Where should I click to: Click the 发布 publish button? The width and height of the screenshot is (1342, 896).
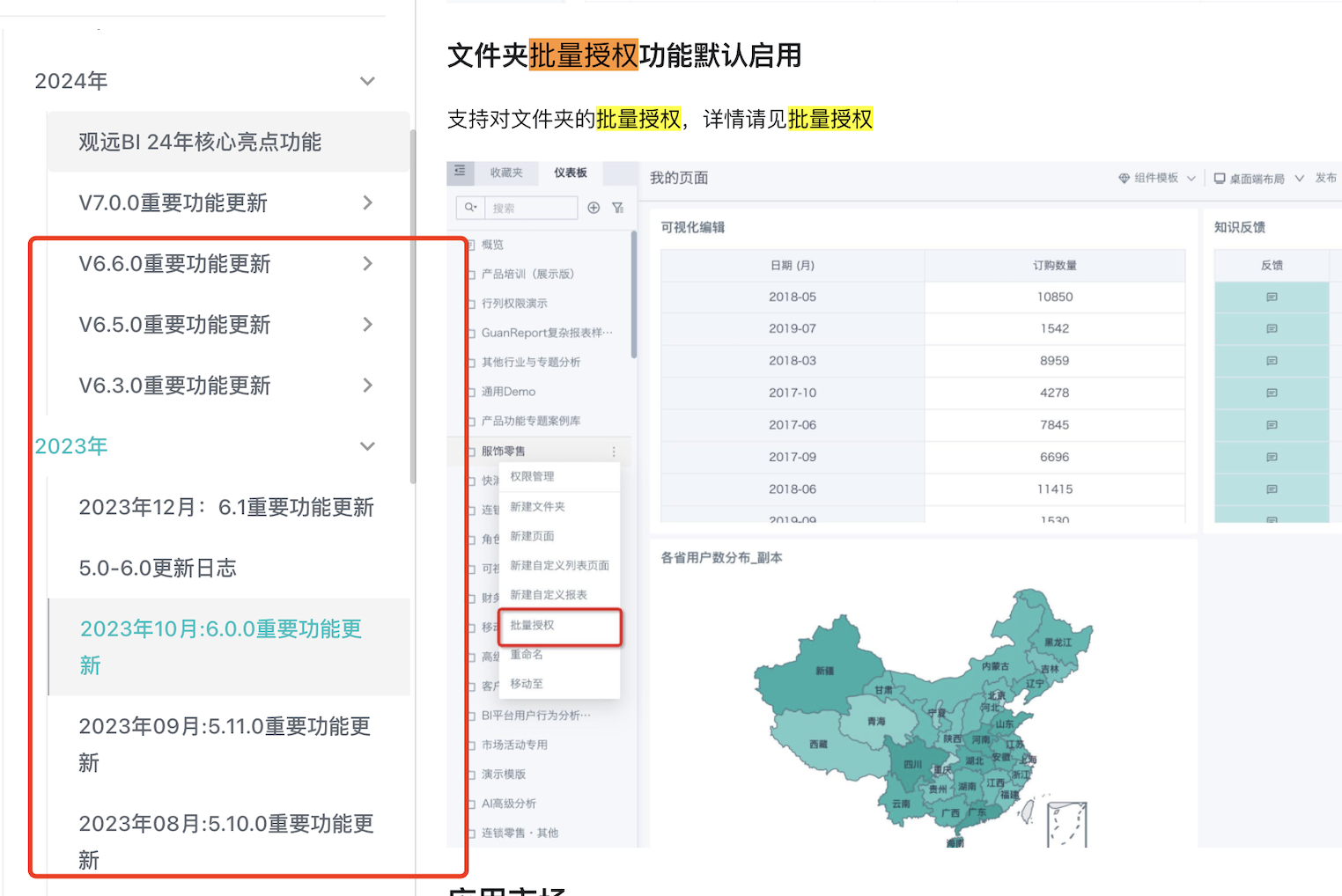tap(1325, 178)
